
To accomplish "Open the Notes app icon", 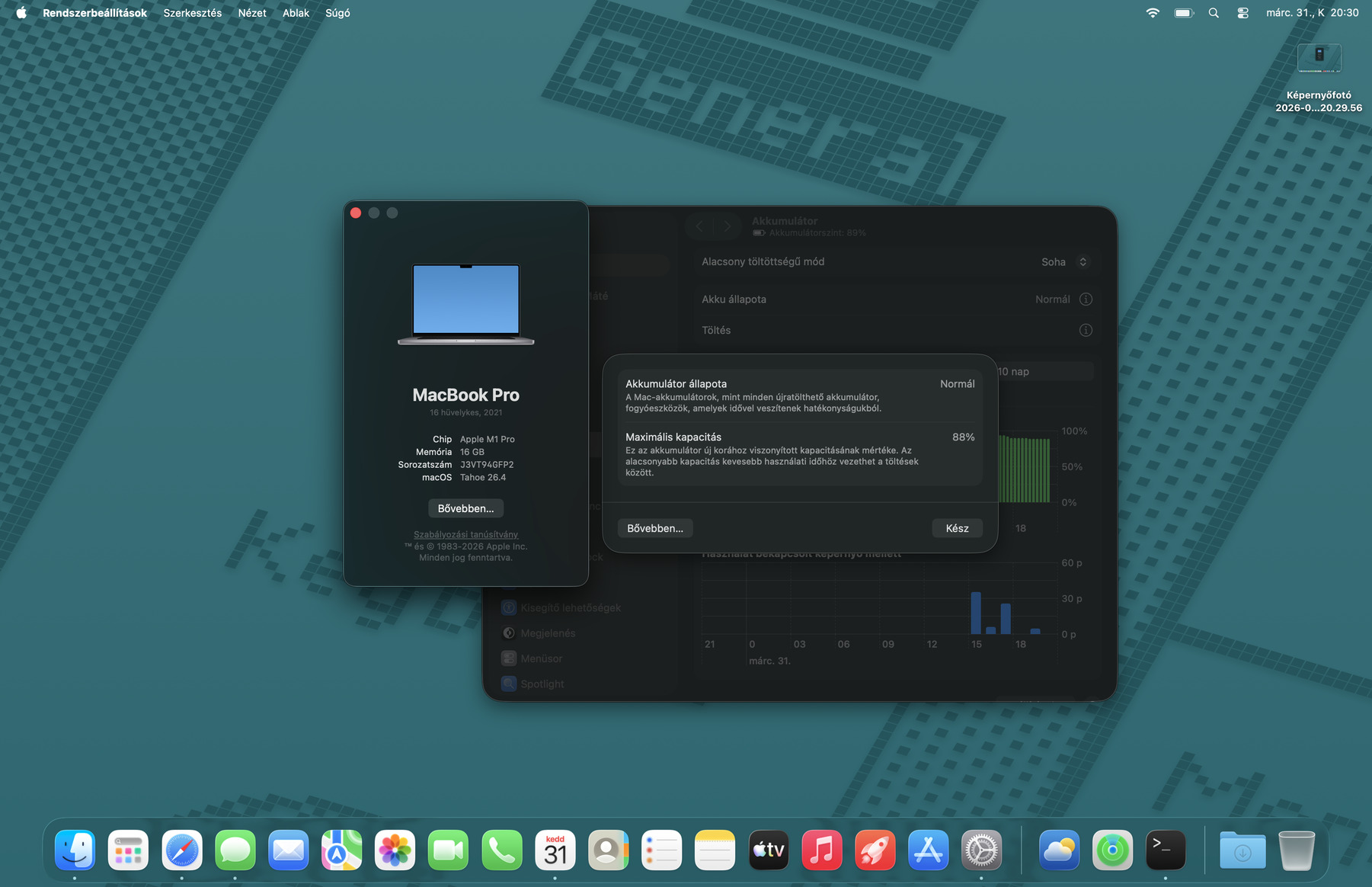I will point(715,850).
